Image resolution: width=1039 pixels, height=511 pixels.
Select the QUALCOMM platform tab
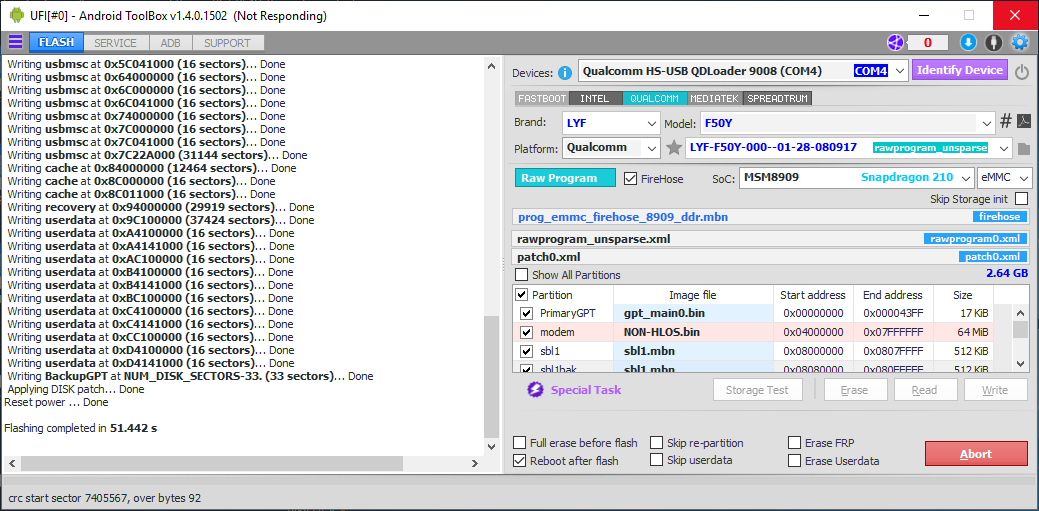click(654, 98)
